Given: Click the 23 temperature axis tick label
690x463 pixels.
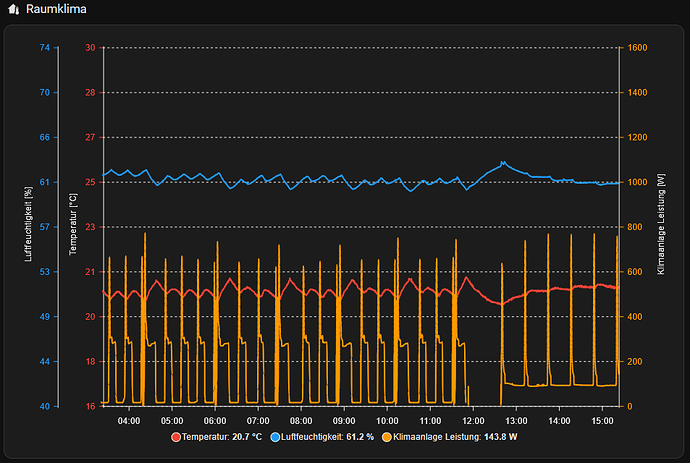Looking at the screenshot, I should pyautogui.click(x=90, y=227).
